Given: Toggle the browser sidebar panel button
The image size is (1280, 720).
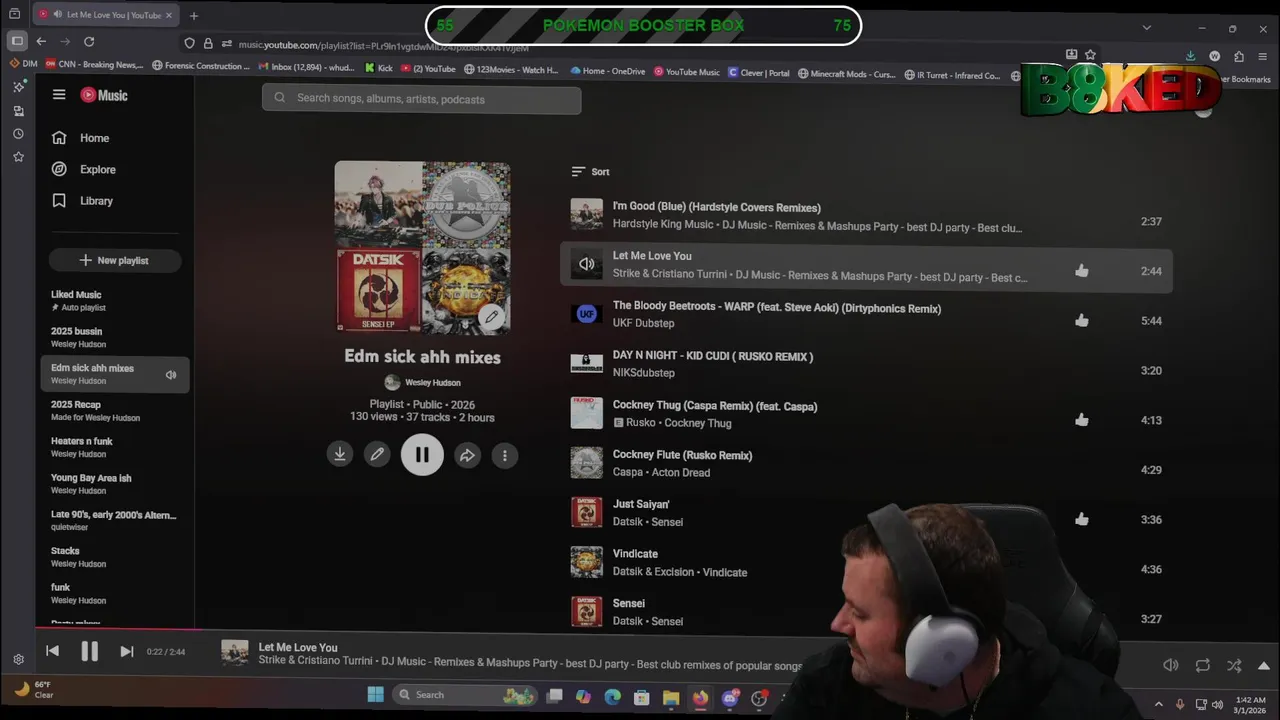Looking at the screenshot, I should 17,41.
